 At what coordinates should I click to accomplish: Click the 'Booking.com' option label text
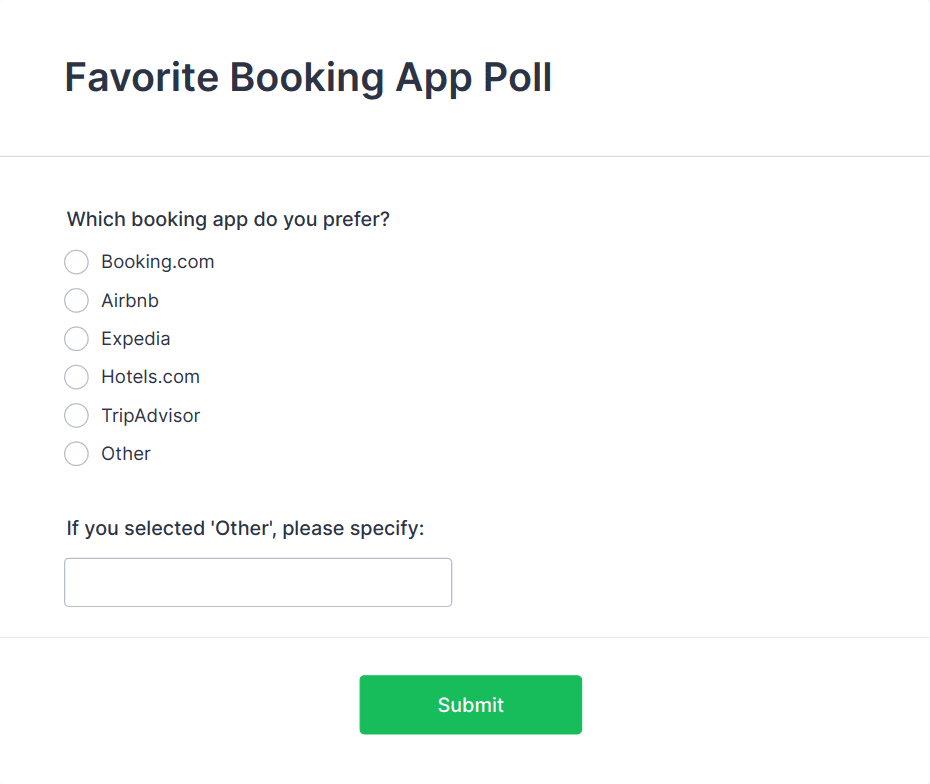(x=157, y=262)
